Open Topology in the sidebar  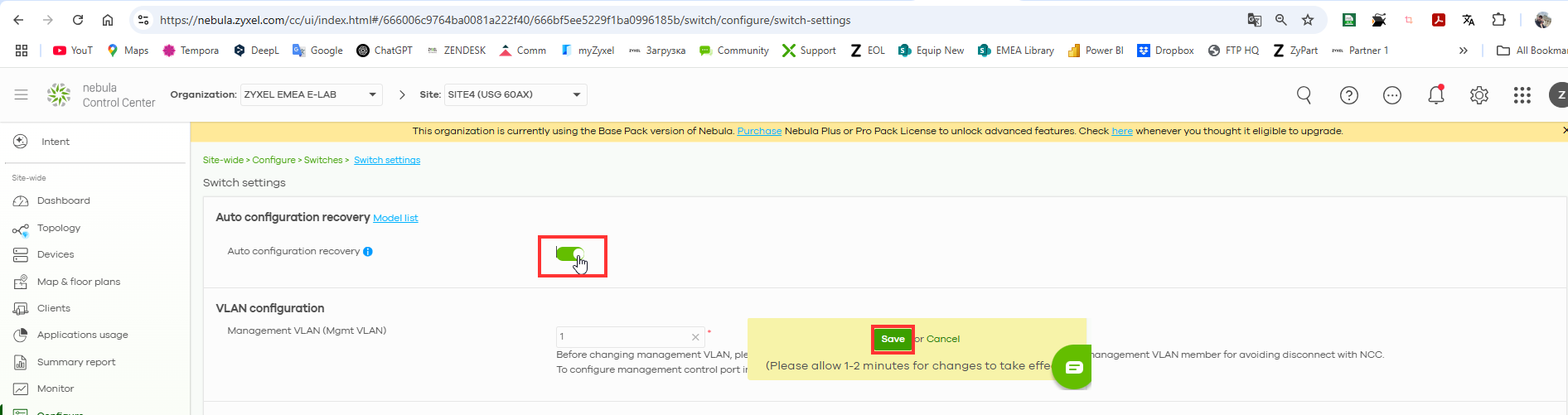point(58,228)
